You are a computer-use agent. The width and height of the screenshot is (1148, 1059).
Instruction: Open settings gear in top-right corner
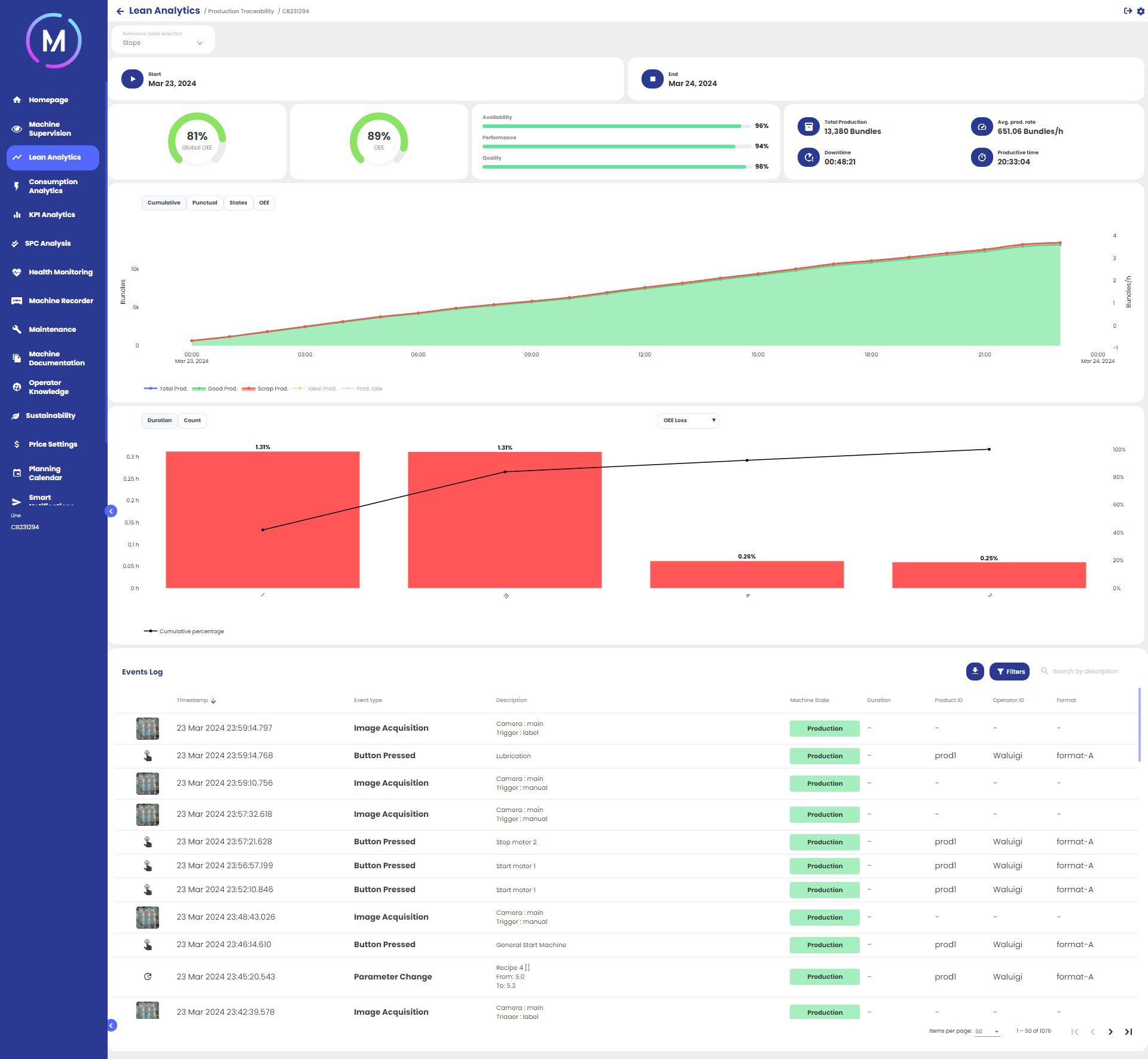coord(1140,11)
